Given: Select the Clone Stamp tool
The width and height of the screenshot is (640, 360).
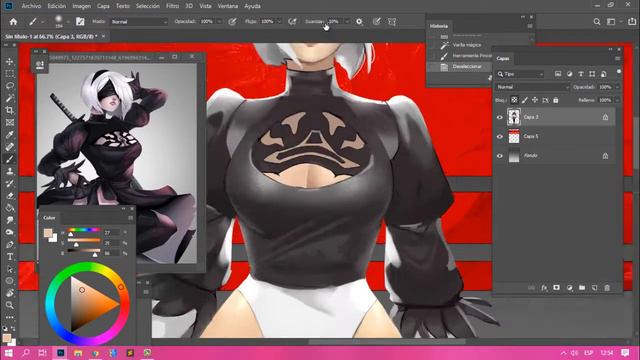Looking at the screenshot, I should [10, 171].
